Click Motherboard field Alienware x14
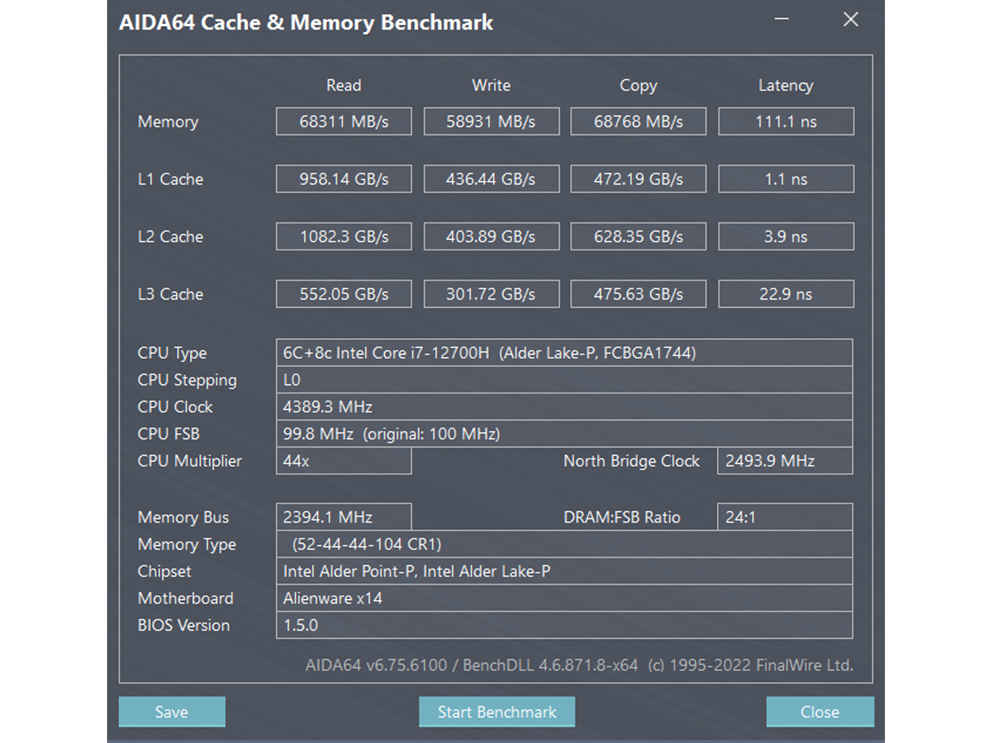Screen dimensions: 990x743 tap(564, 598)
